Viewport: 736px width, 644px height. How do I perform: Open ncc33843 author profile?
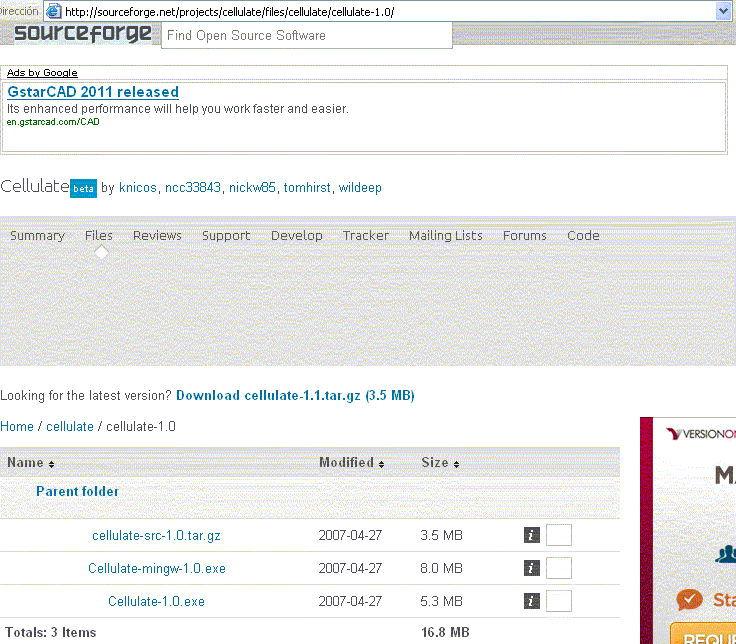192,188
